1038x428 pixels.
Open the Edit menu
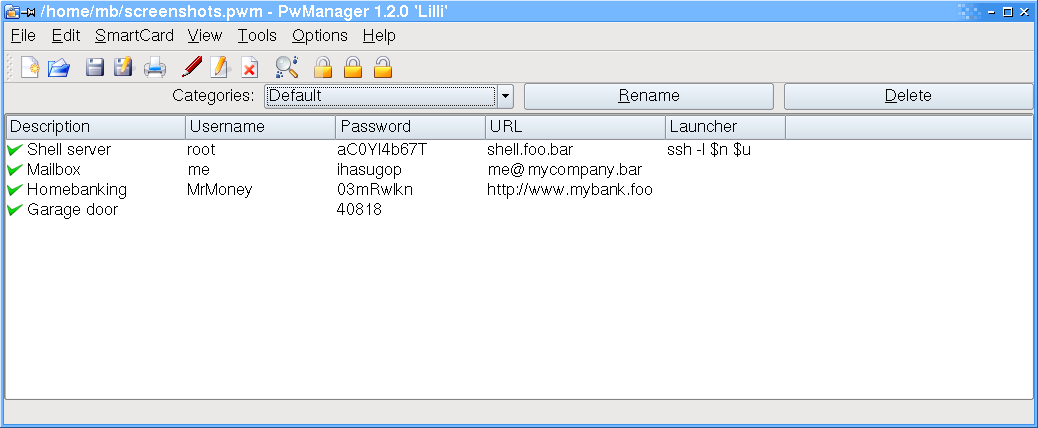tap(66, 36)
